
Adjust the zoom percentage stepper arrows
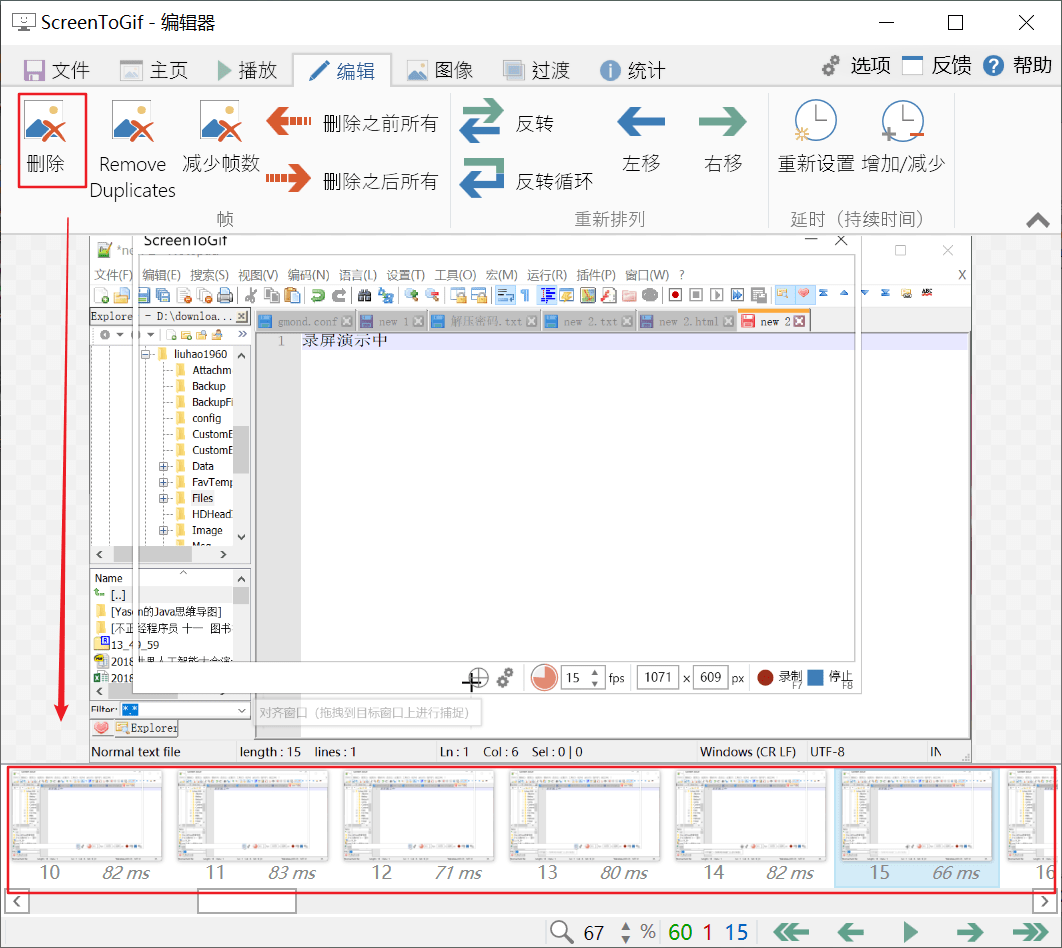coord(626,932)
